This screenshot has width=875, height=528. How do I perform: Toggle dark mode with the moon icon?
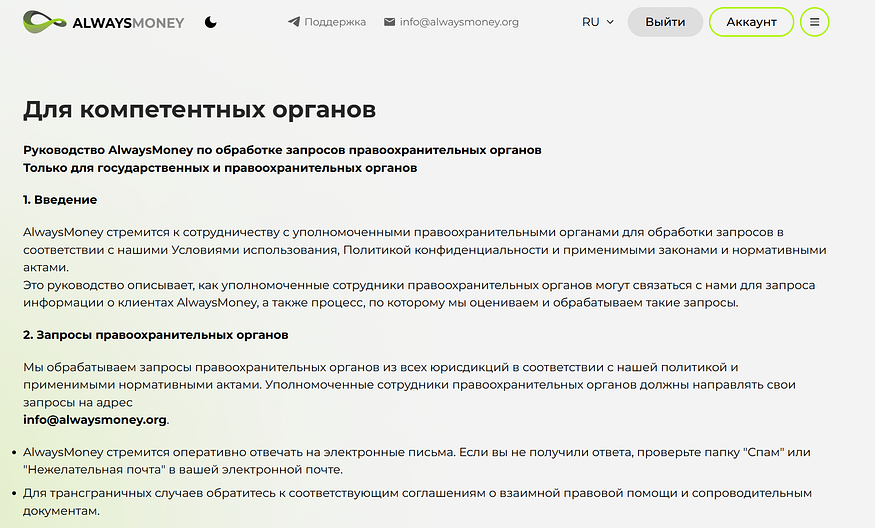pos(210,22)
